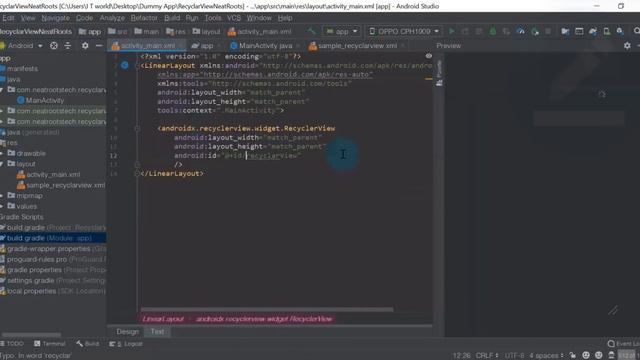Switch to sample_recyclarview.xml editor tab
Viewport: 640px width, 360px height.
click(x=357, y=46)
